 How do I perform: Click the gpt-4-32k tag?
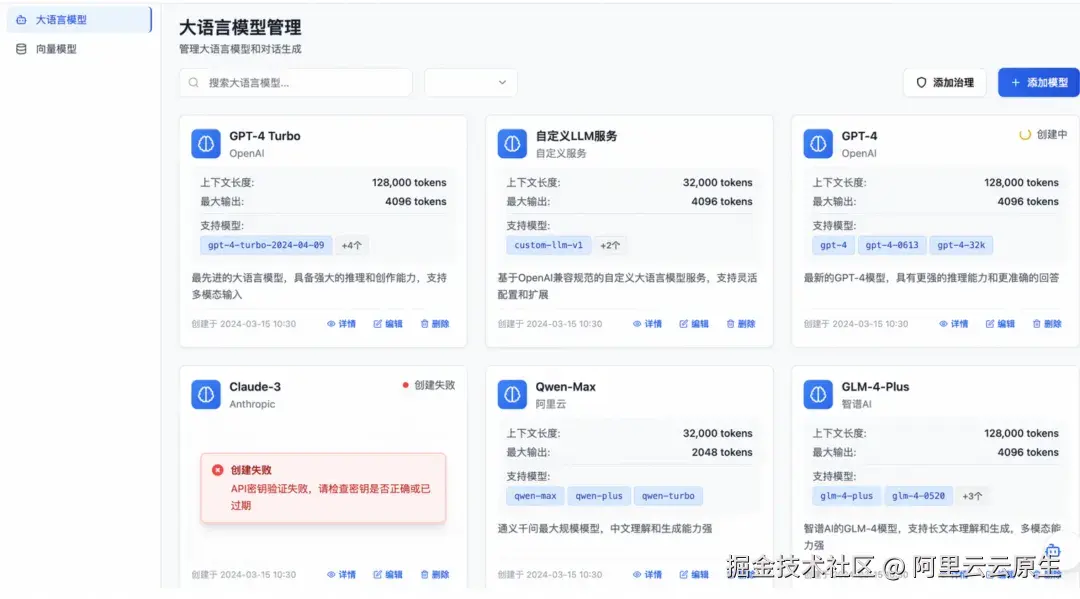coord(961,245)
